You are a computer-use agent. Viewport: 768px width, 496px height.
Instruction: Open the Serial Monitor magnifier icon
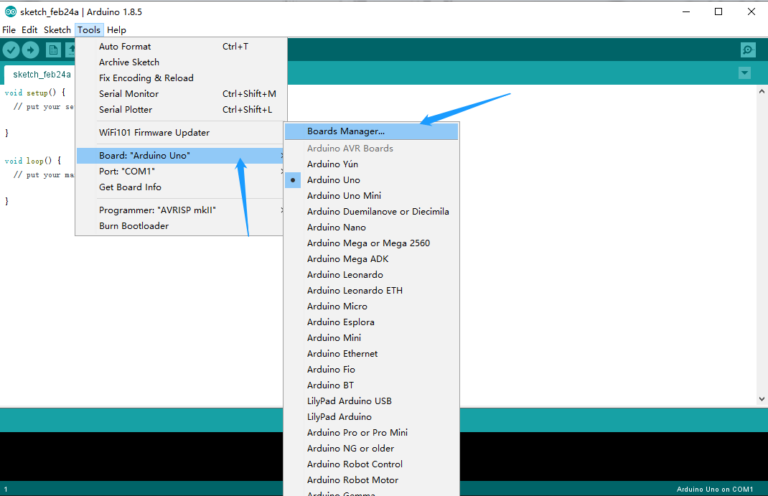click(x=747, y=50)
